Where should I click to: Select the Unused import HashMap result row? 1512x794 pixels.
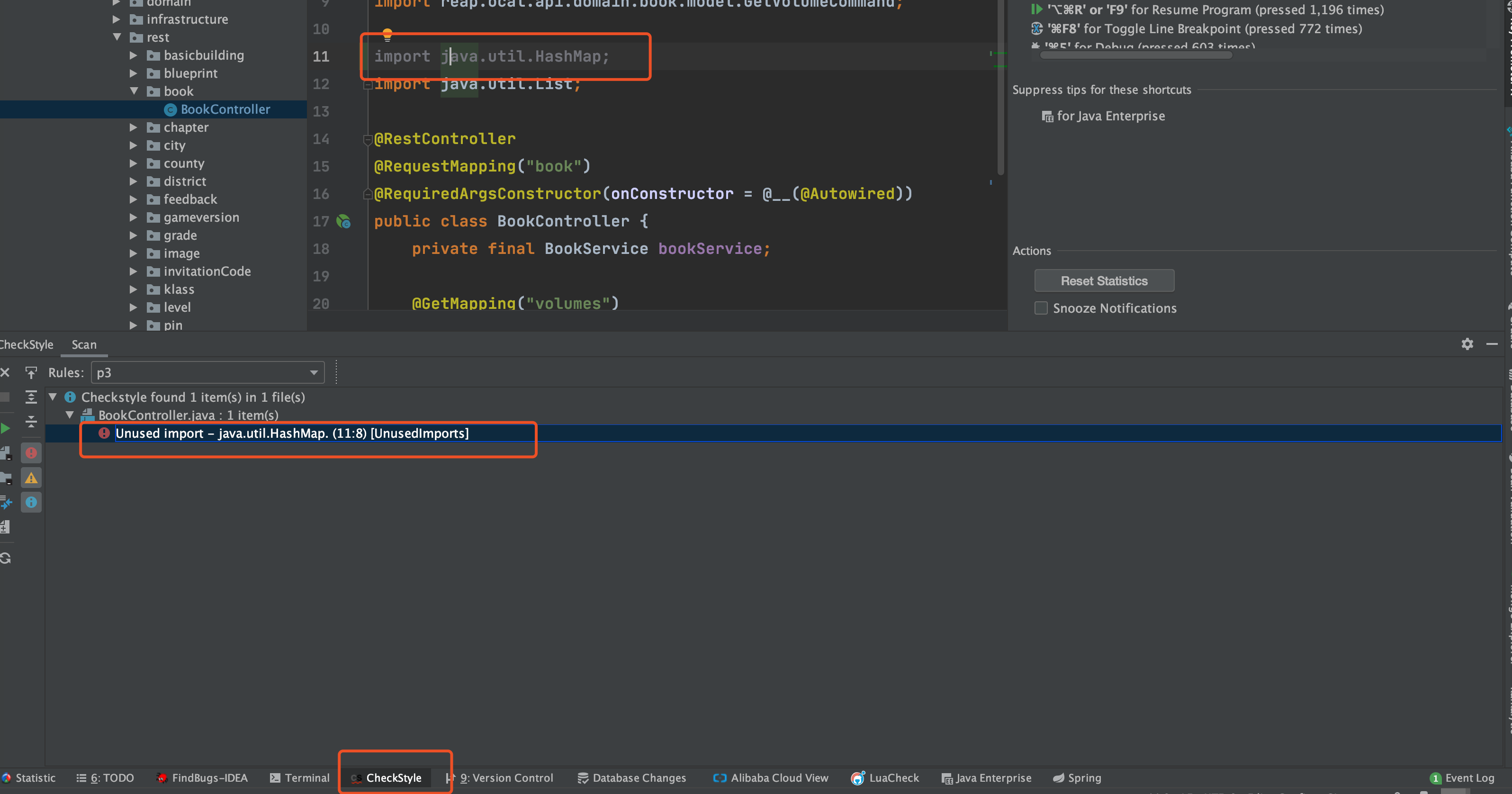[292, 433]
